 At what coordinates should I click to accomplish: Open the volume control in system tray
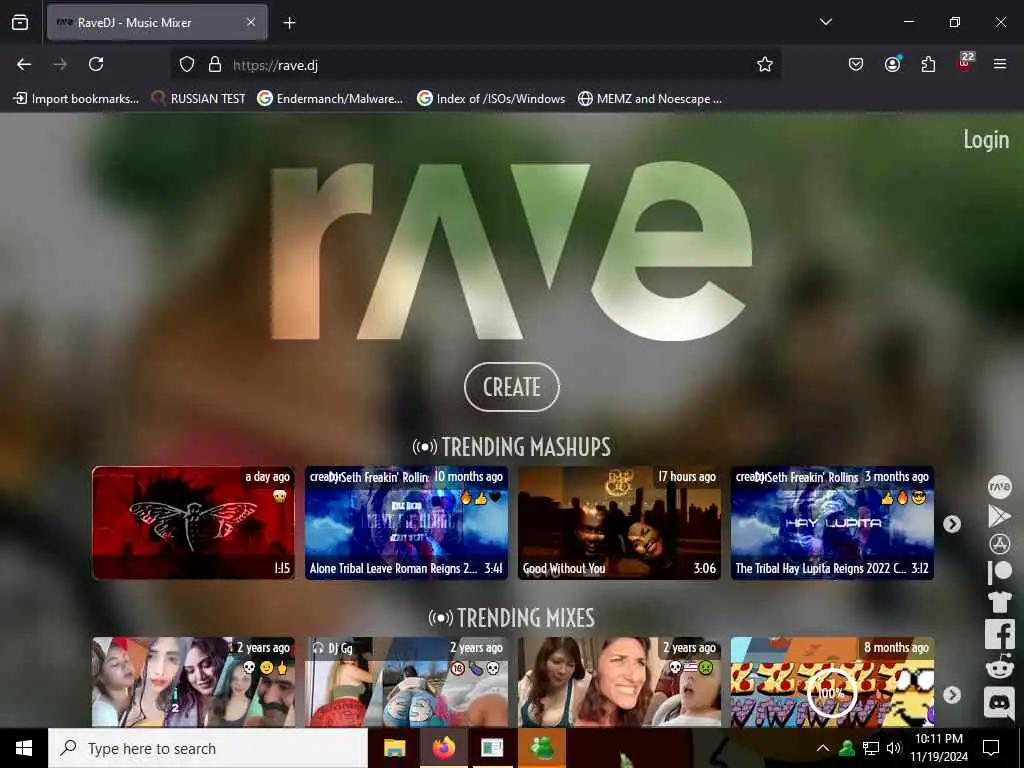894,748
